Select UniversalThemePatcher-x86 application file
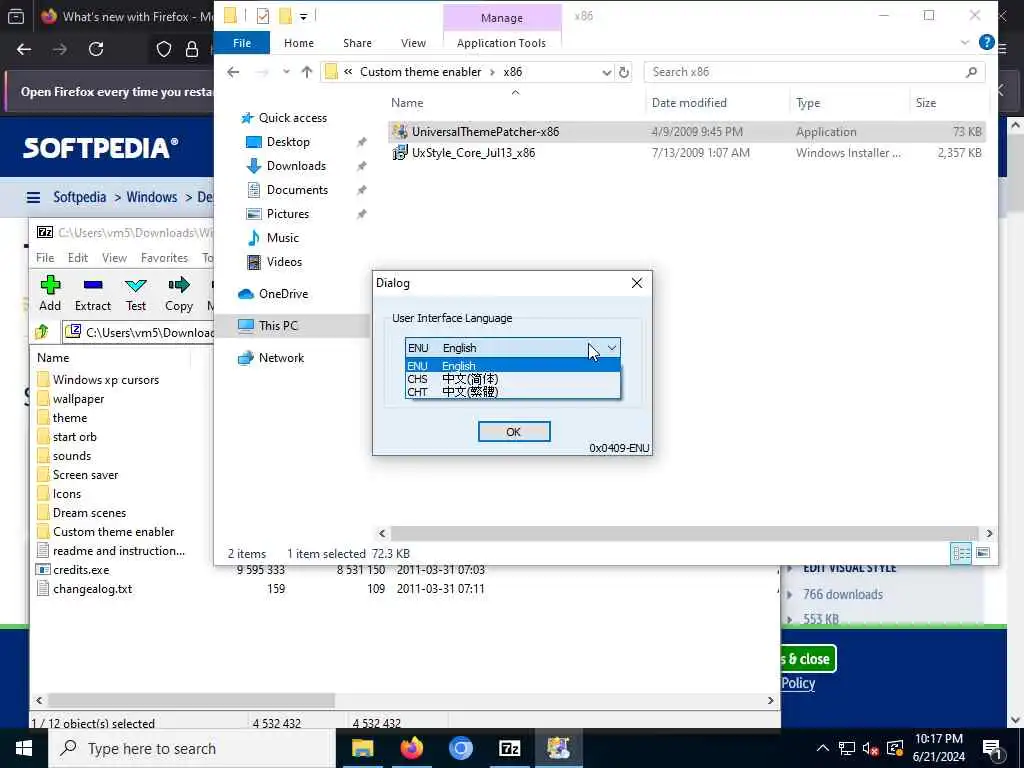This screenshot has width=1024, height=768. coord(485,132)
